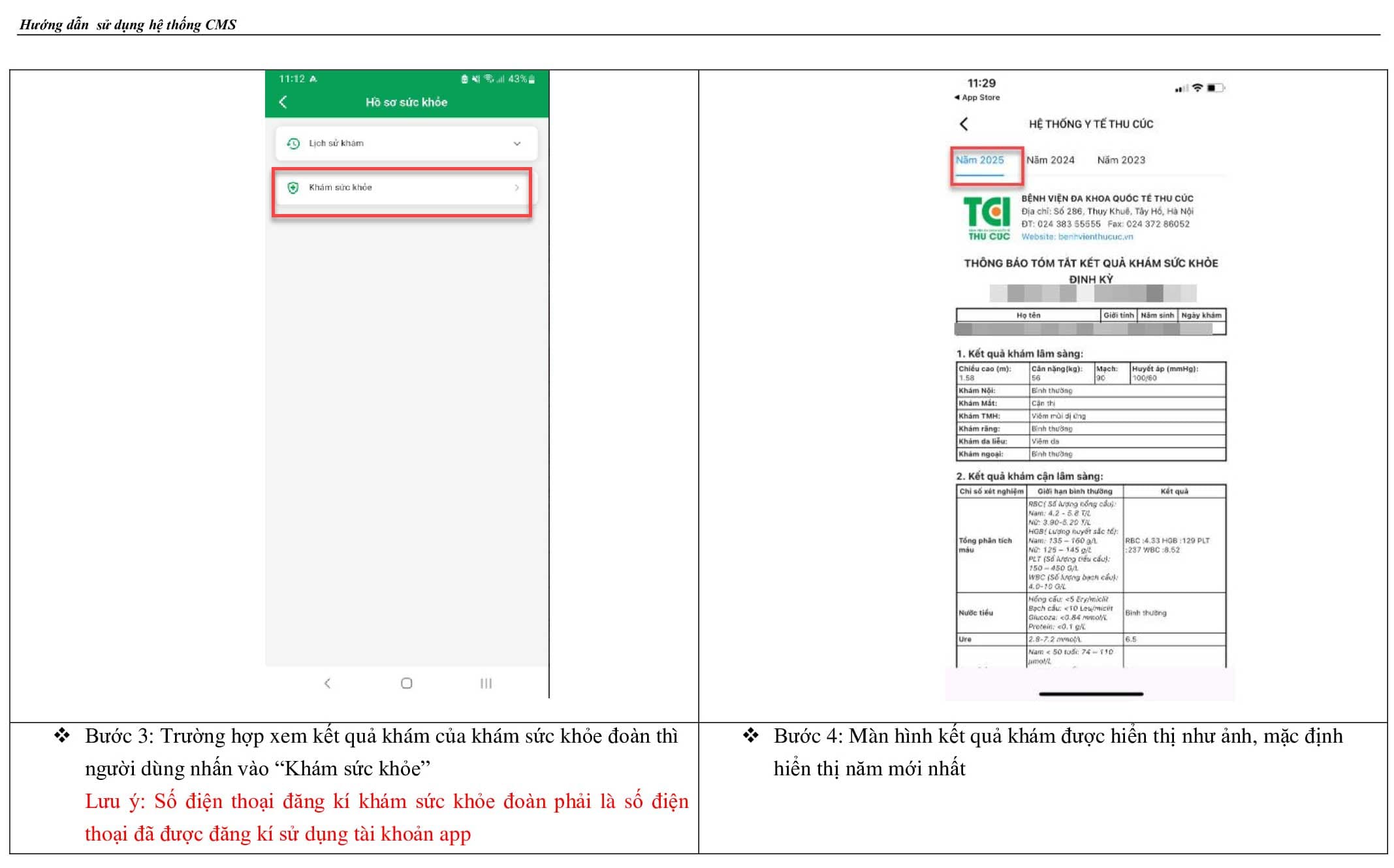Screen dimensions: 1394x868
Task: Tap back arrow in green Hồ sơ sức khỏe header
Action: click(x=283, y=102)
